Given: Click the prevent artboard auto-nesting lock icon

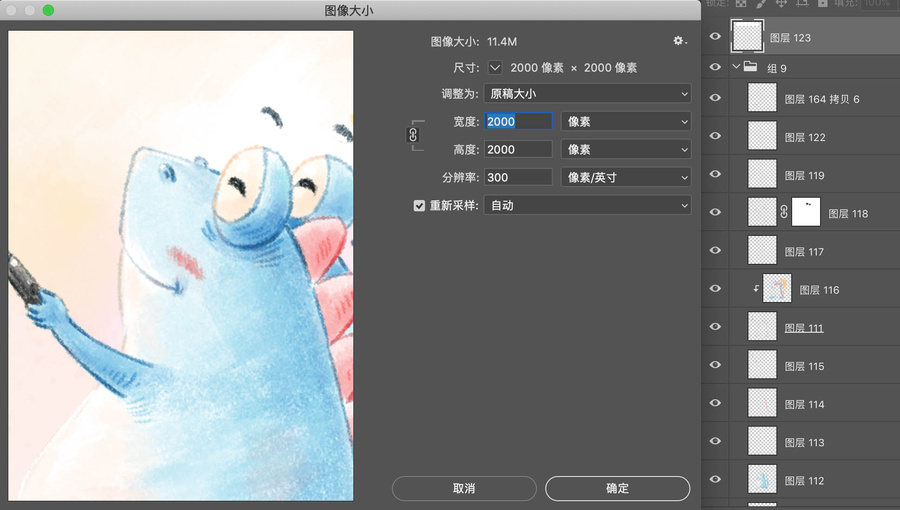Looking at the screenshot, I should coord(802,3).
